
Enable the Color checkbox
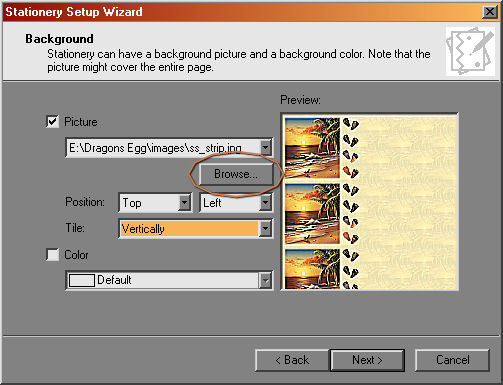coord(52,255)
